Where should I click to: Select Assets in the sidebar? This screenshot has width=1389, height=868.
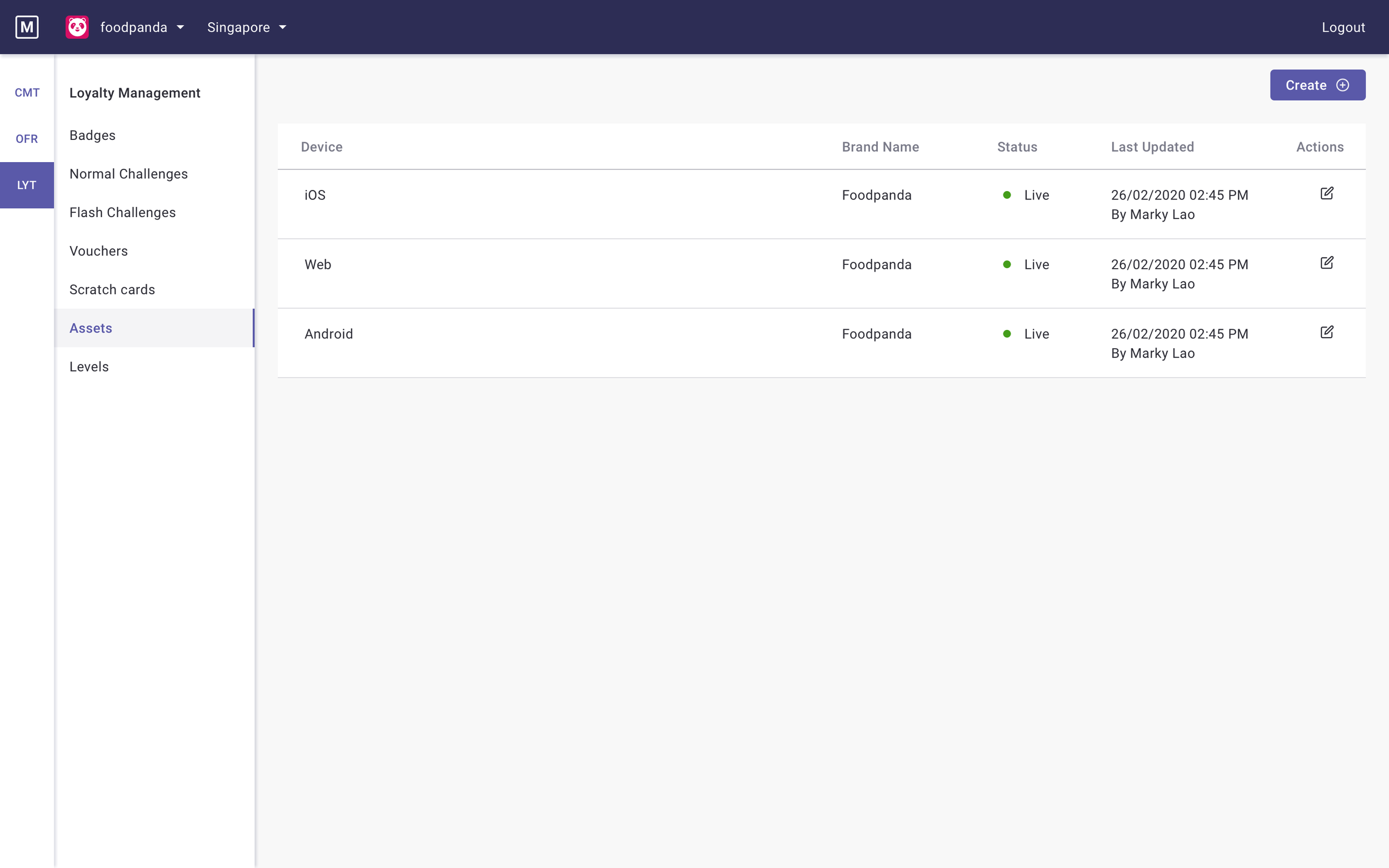(91, 328)
